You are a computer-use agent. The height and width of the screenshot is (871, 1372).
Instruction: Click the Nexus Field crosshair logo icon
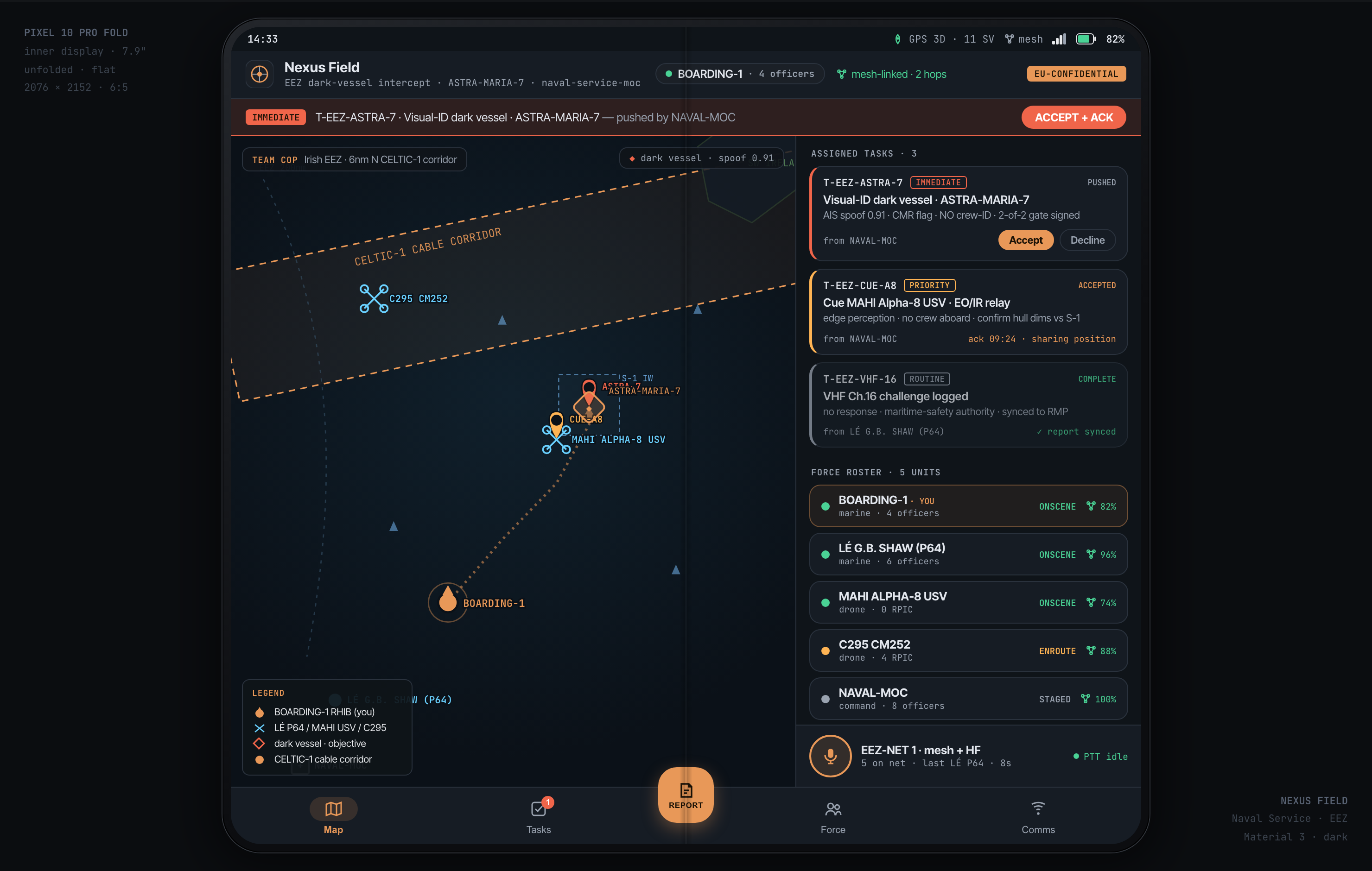click(259, 74)
